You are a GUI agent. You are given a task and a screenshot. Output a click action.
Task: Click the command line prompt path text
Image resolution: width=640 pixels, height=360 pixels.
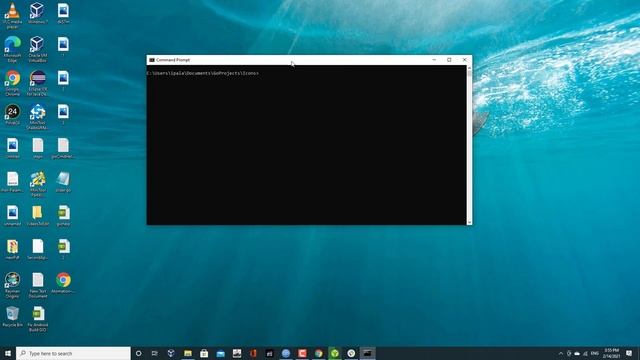click(202, 73)
